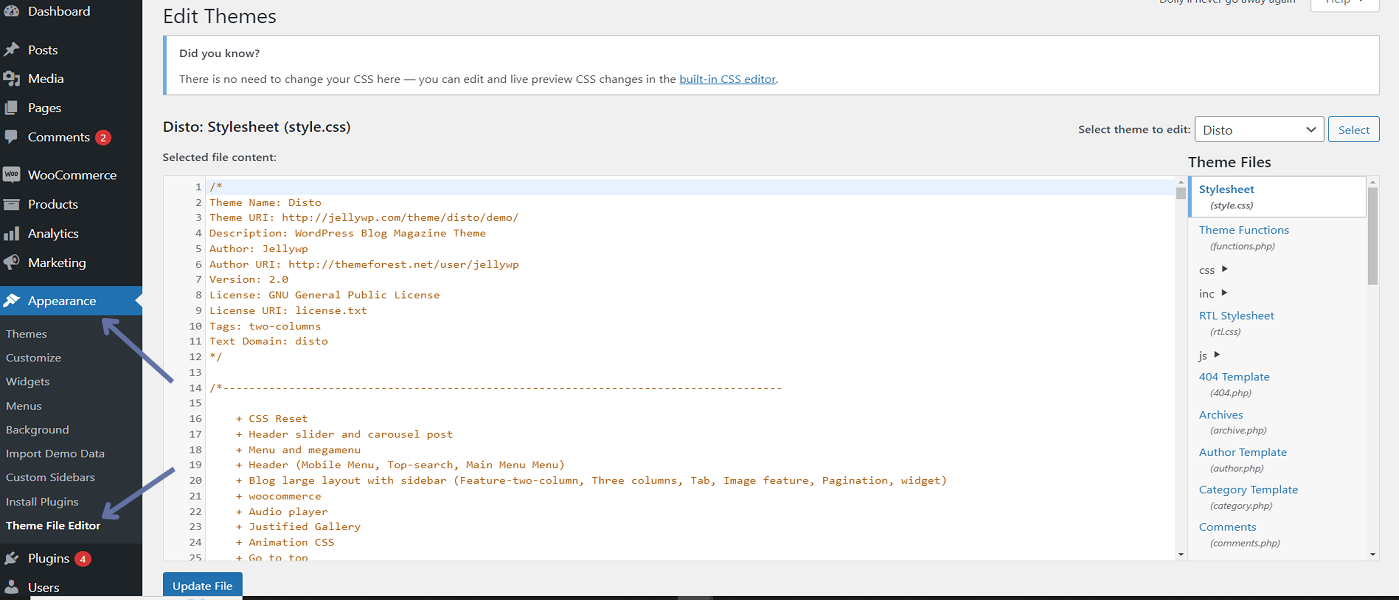1399x600 pixels.
Task: Click the Users person icon
Action: point(12,587)
